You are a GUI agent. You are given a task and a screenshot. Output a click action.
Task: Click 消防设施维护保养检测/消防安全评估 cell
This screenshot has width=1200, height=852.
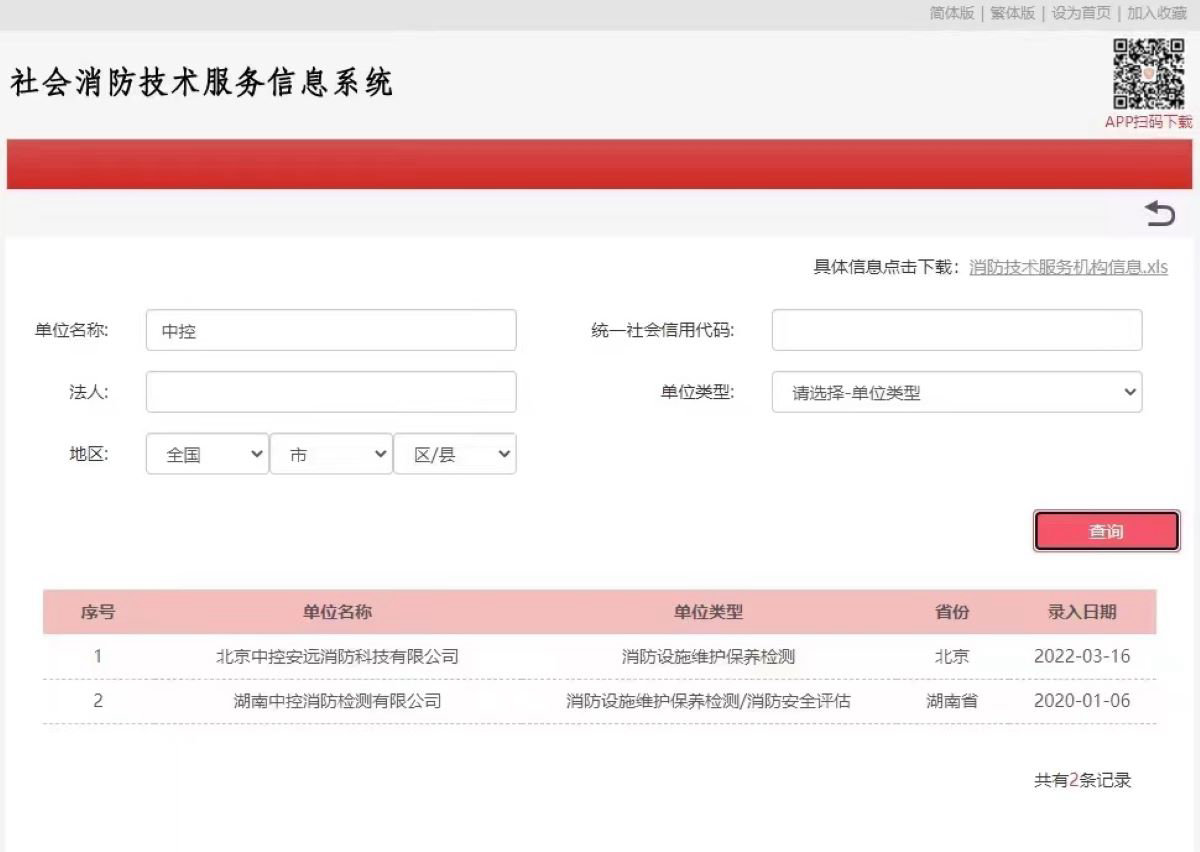click(x=708, y=701)
